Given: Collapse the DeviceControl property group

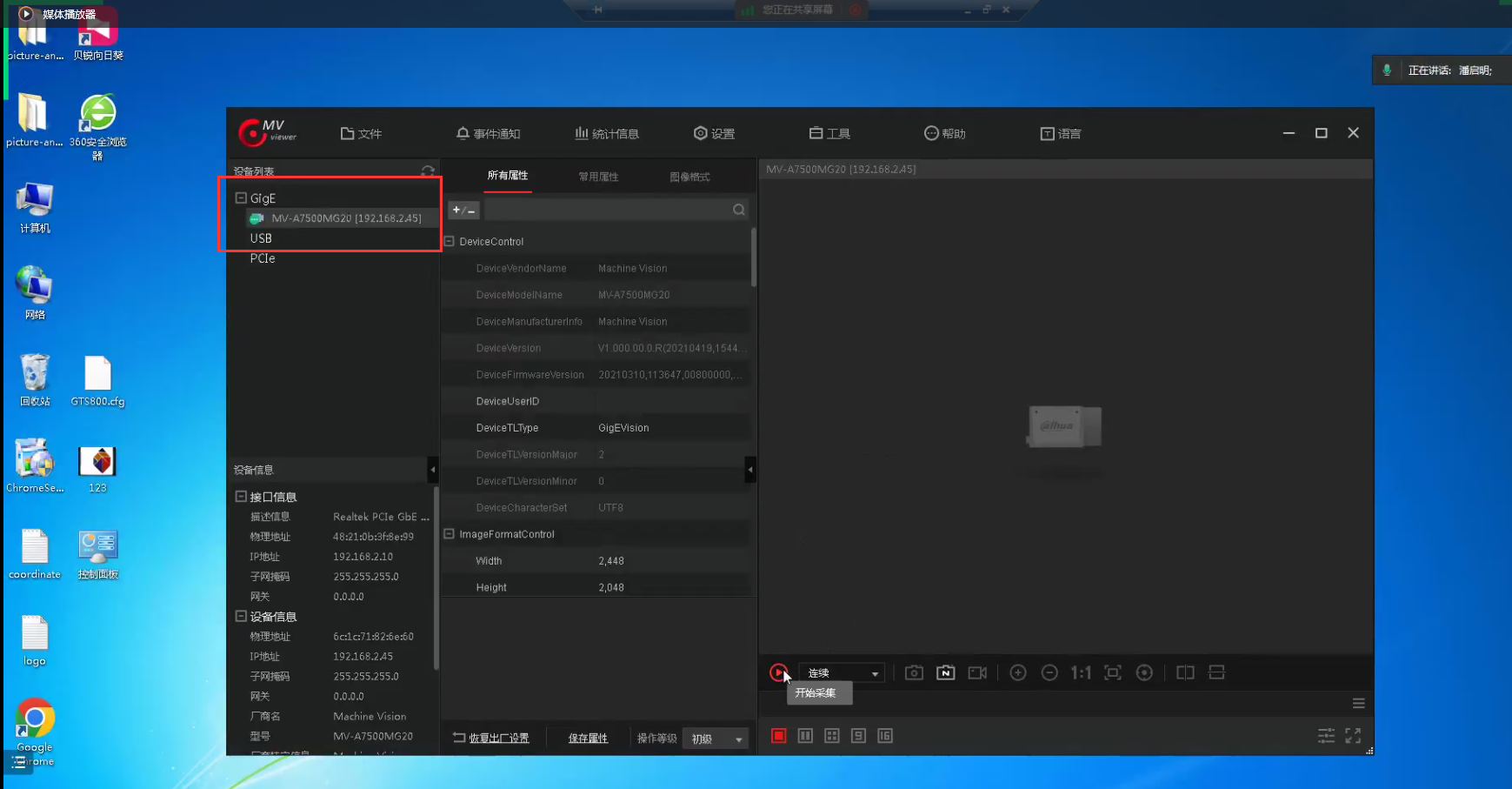Looking at the screenshot, I should point(450,241).
